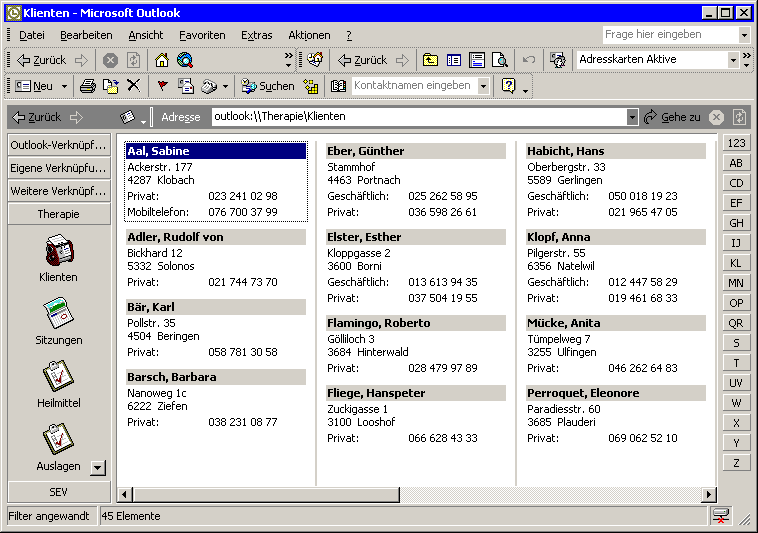Toggle the folder list icon
The image size is (758, 533).
click(x=454, y=60)
